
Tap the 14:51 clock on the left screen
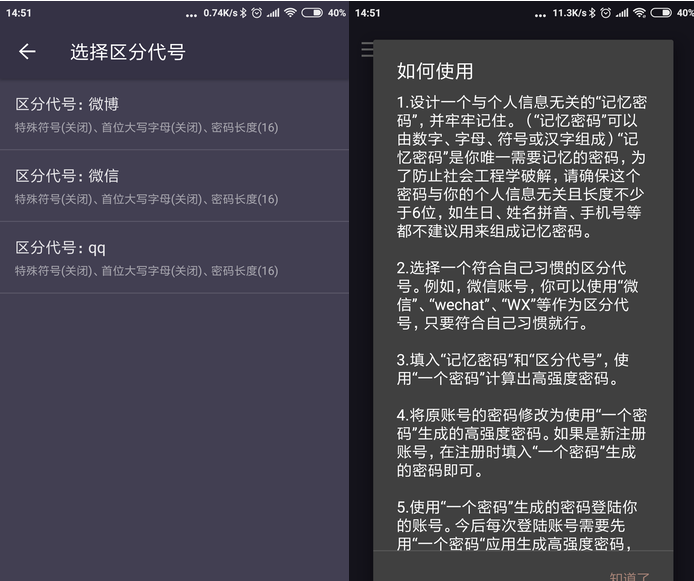tap(19, 13)
